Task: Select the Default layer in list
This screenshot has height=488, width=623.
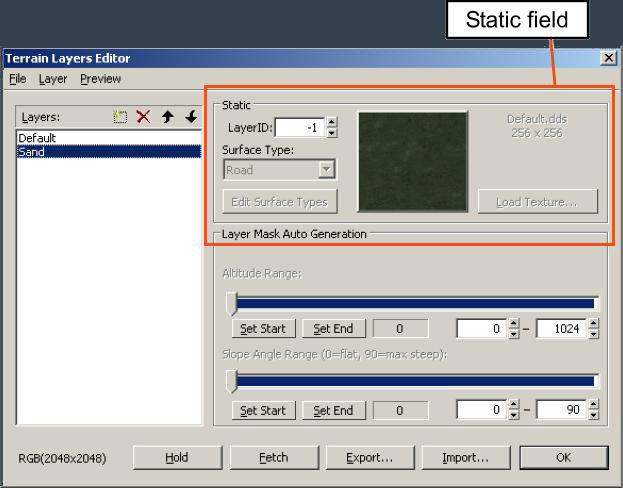Action: tap(109, 138)
